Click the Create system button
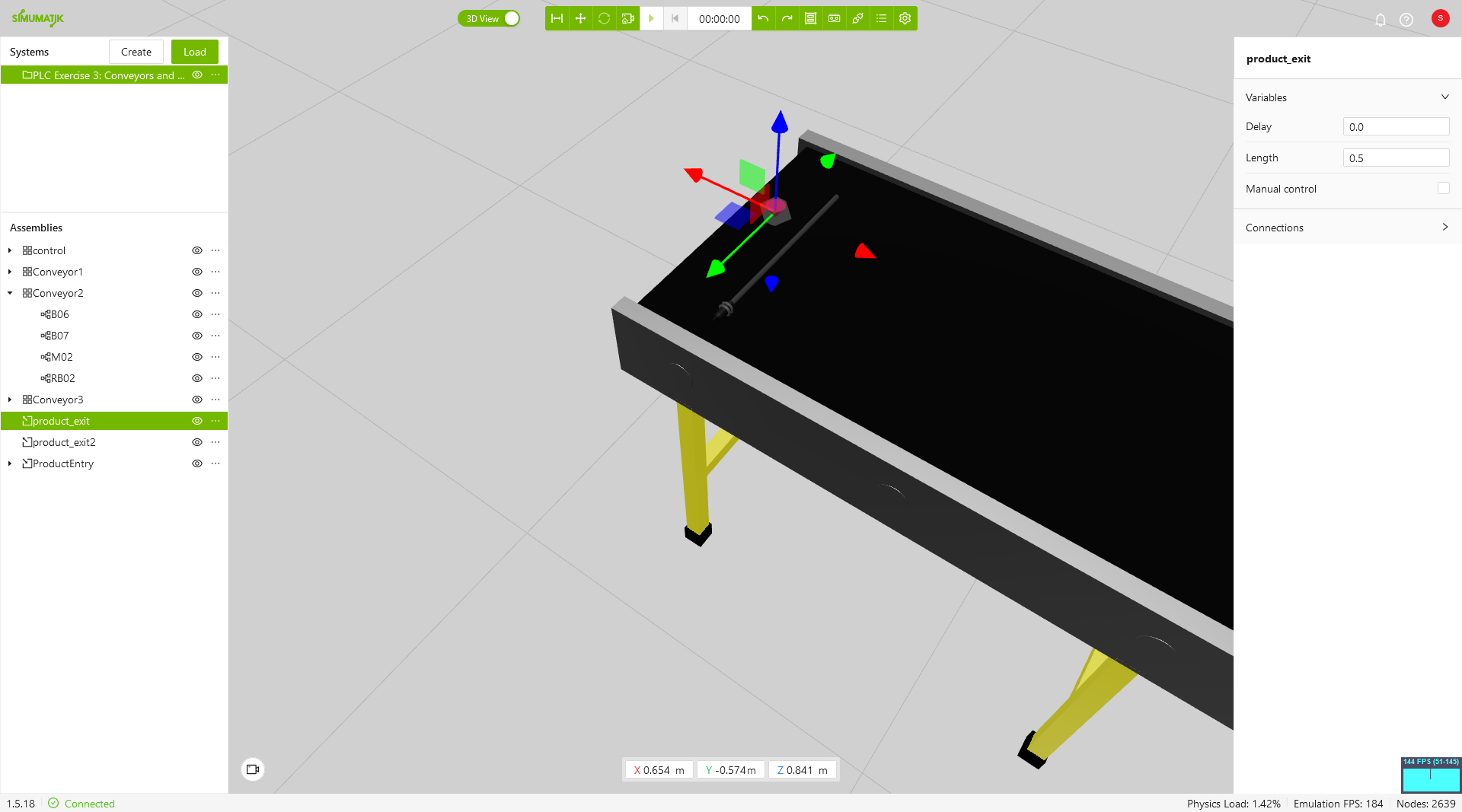 (136, 52)
